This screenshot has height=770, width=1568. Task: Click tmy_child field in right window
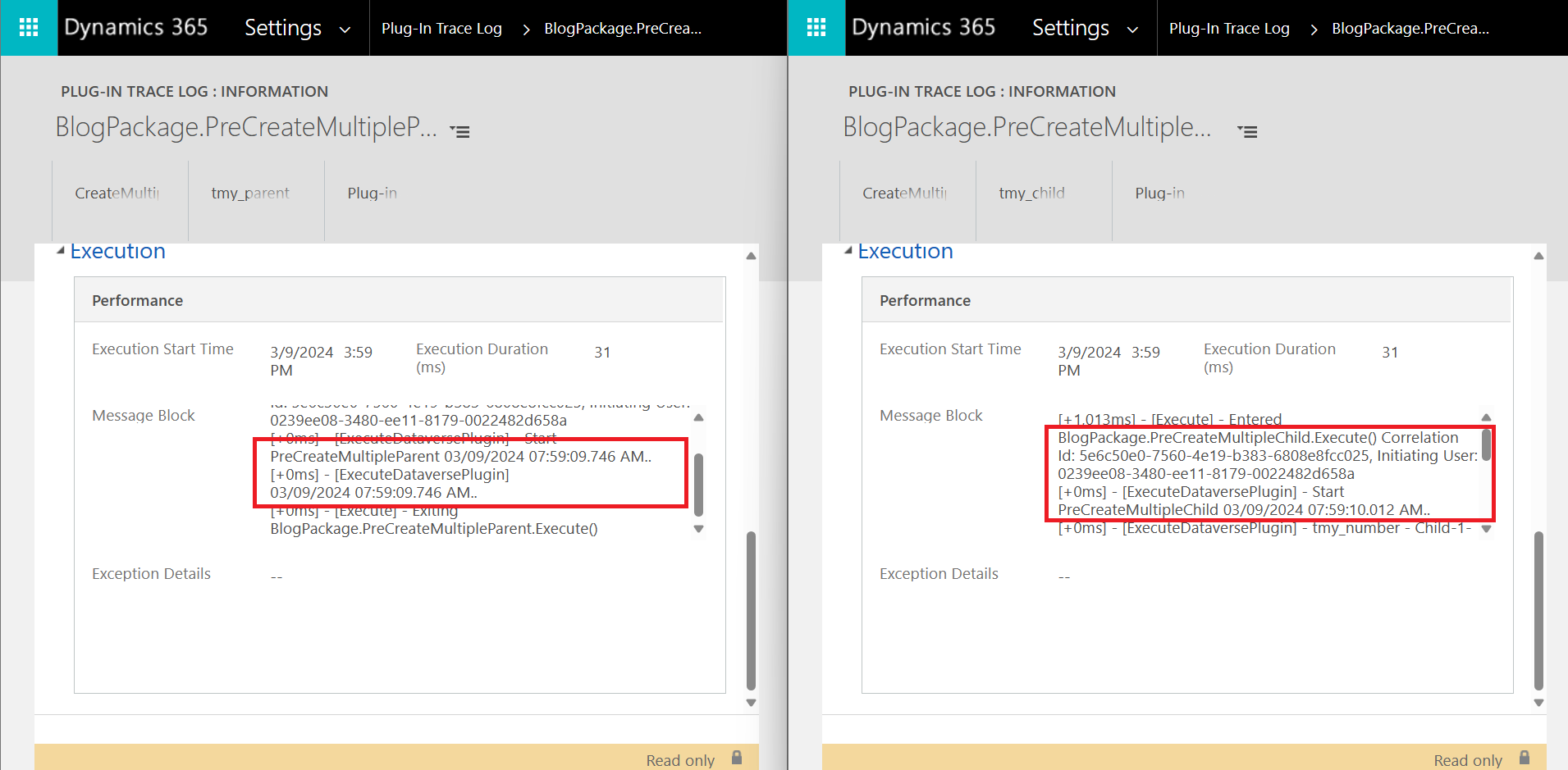pos(1032,194)
